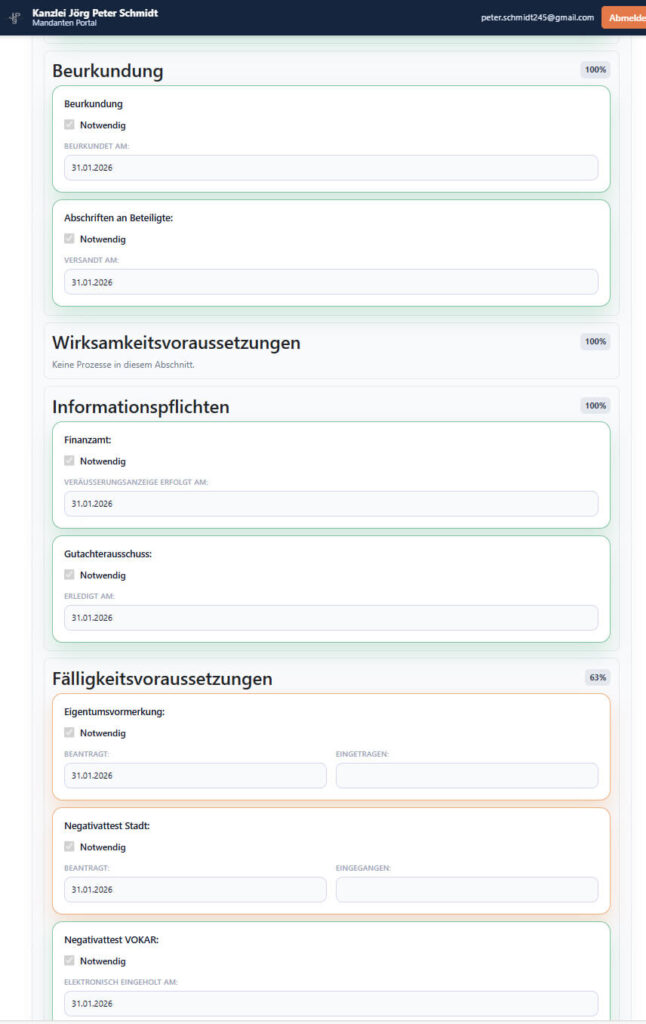Click the empty Eingetragen field for Eigentumsvormerkung
Viewport: 646px width, 1024px height.
point(467,776)
